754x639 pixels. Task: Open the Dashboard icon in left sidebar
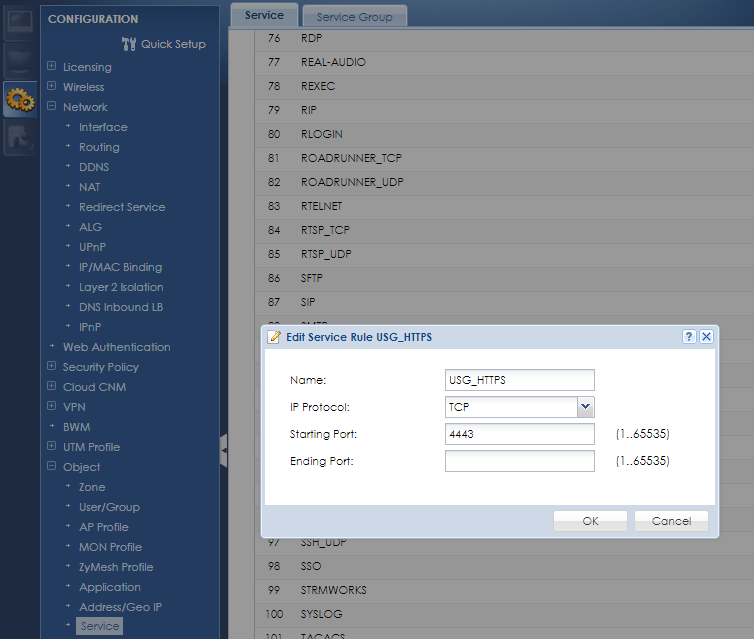point(20,21)
